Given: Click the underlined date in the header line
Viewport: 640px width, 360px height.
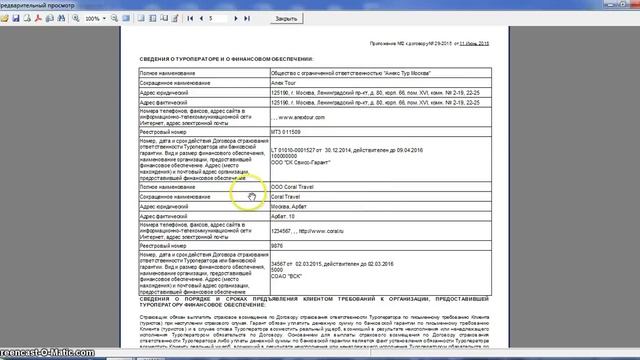Looking at the screenshot, I should (x=474, y=43).
